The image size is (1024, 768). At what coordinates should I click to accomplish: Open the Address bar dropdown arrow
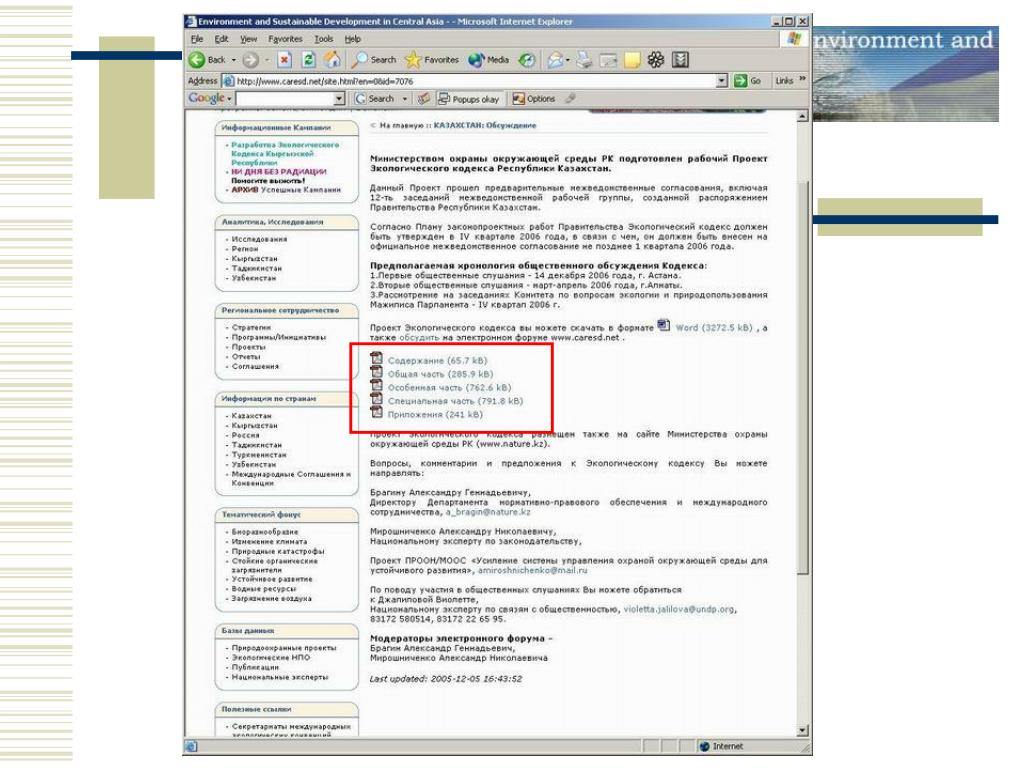tap(722, 81)
